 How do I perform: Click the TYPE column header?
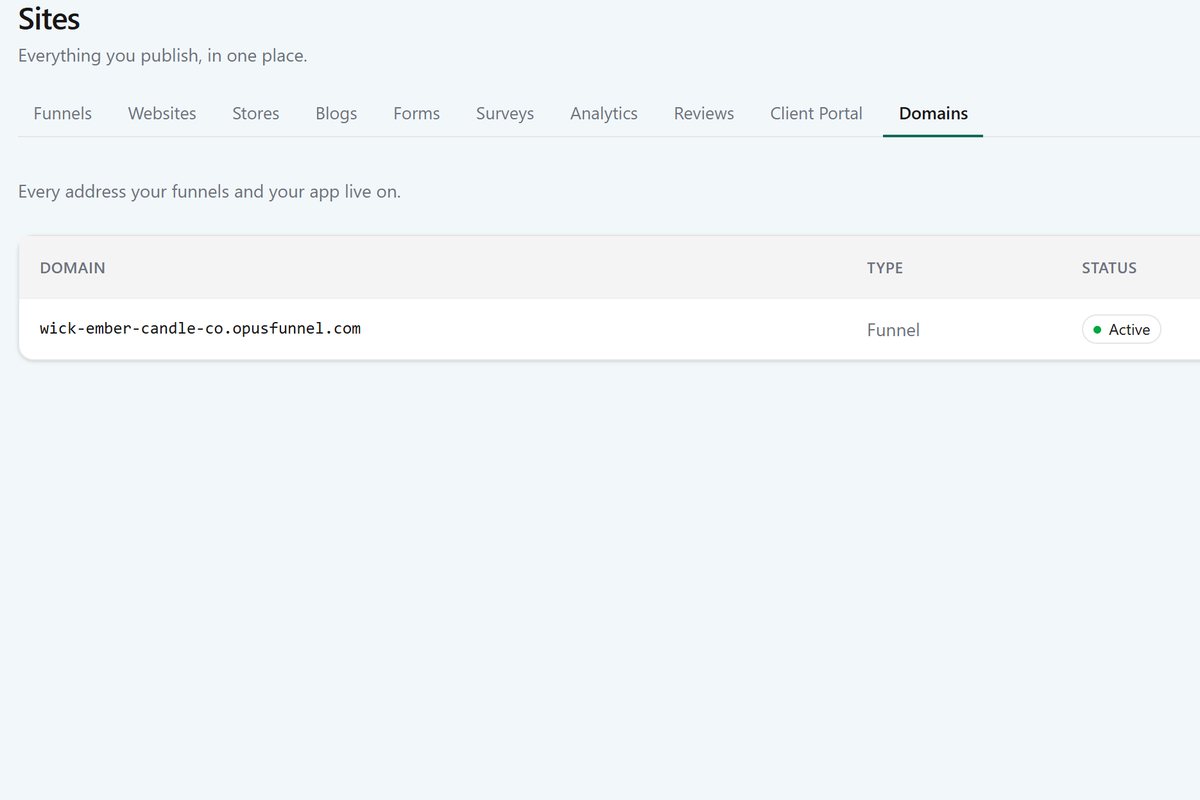click(885, 268)
